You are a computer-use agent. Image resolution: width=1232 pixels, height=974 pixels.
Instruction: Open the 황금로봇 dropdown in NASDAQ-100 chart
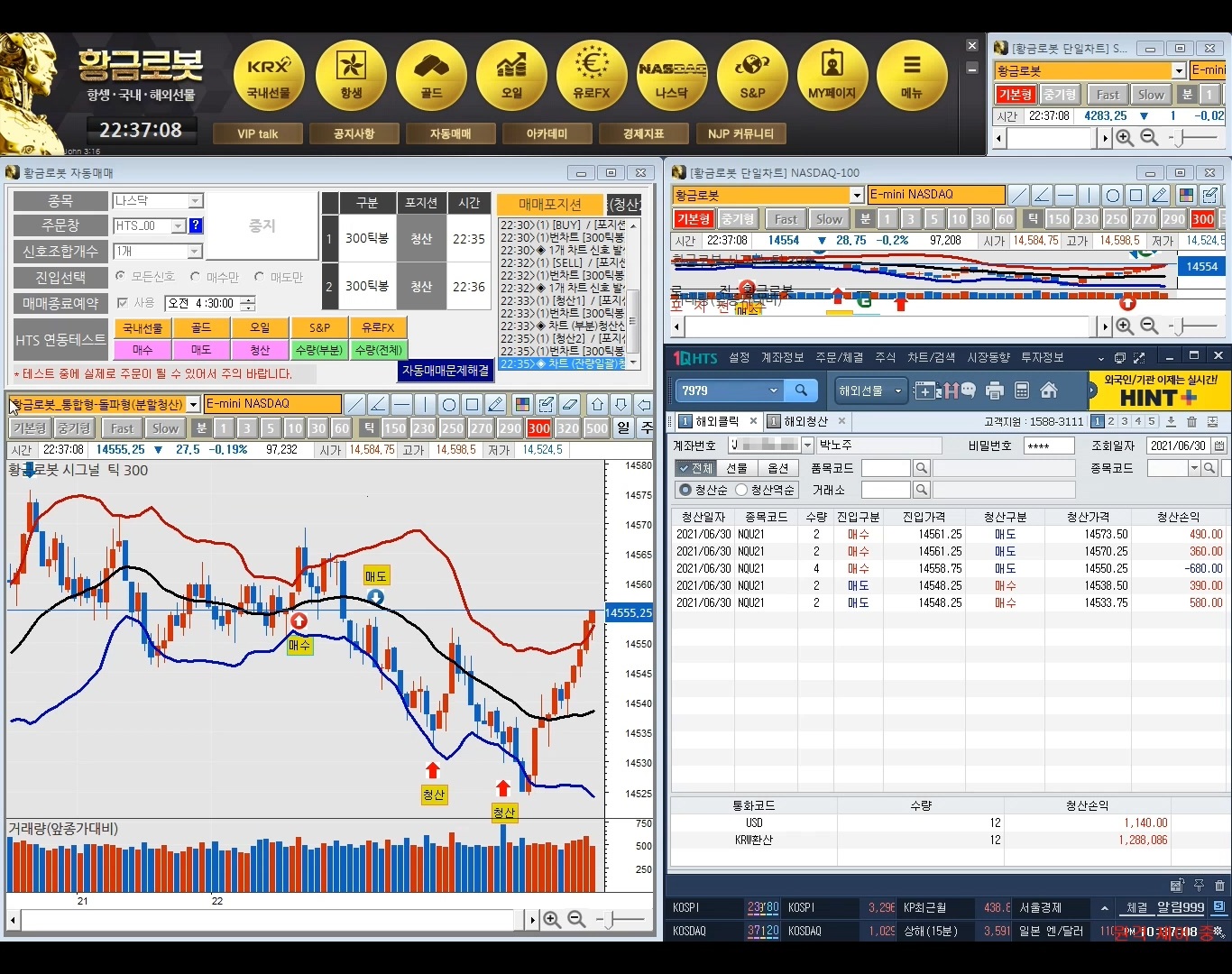pyautogui.click(x=857, y=195)
